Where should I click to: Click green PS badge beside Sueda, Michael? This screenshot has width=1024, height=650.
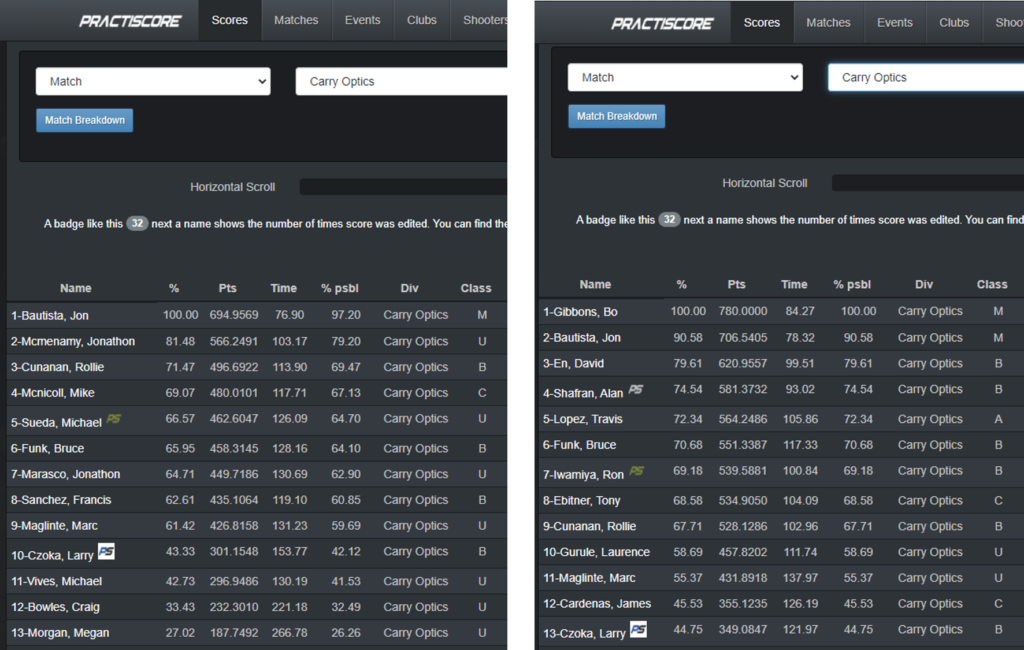113,418
